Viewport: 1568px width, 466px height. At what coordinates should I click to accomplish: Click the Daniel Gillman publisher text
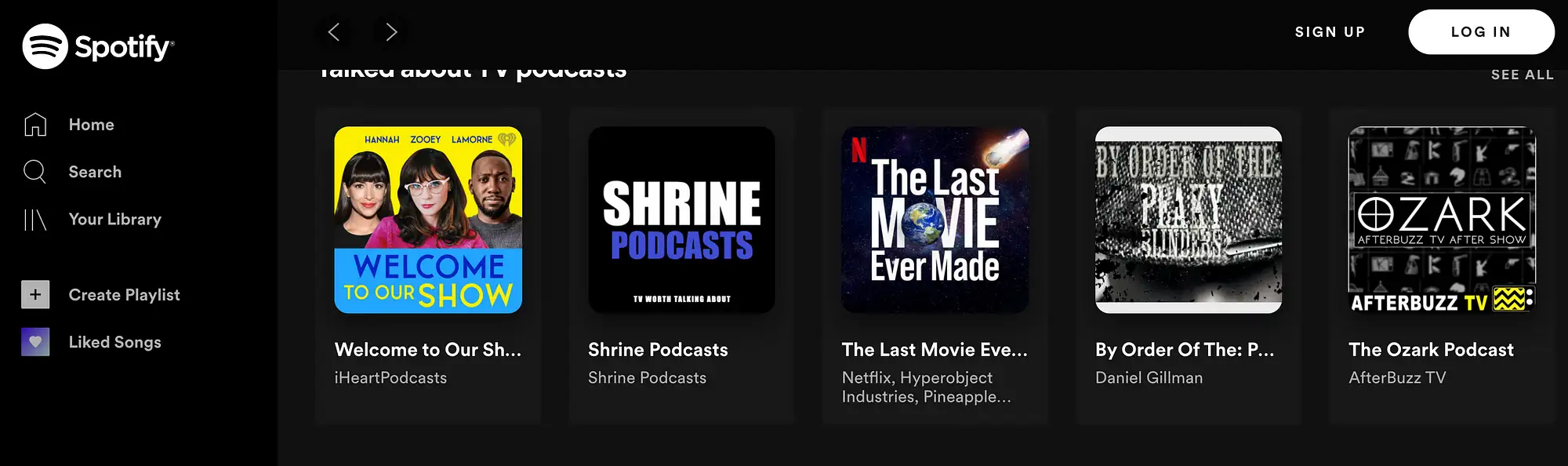tap(1149, 378)
